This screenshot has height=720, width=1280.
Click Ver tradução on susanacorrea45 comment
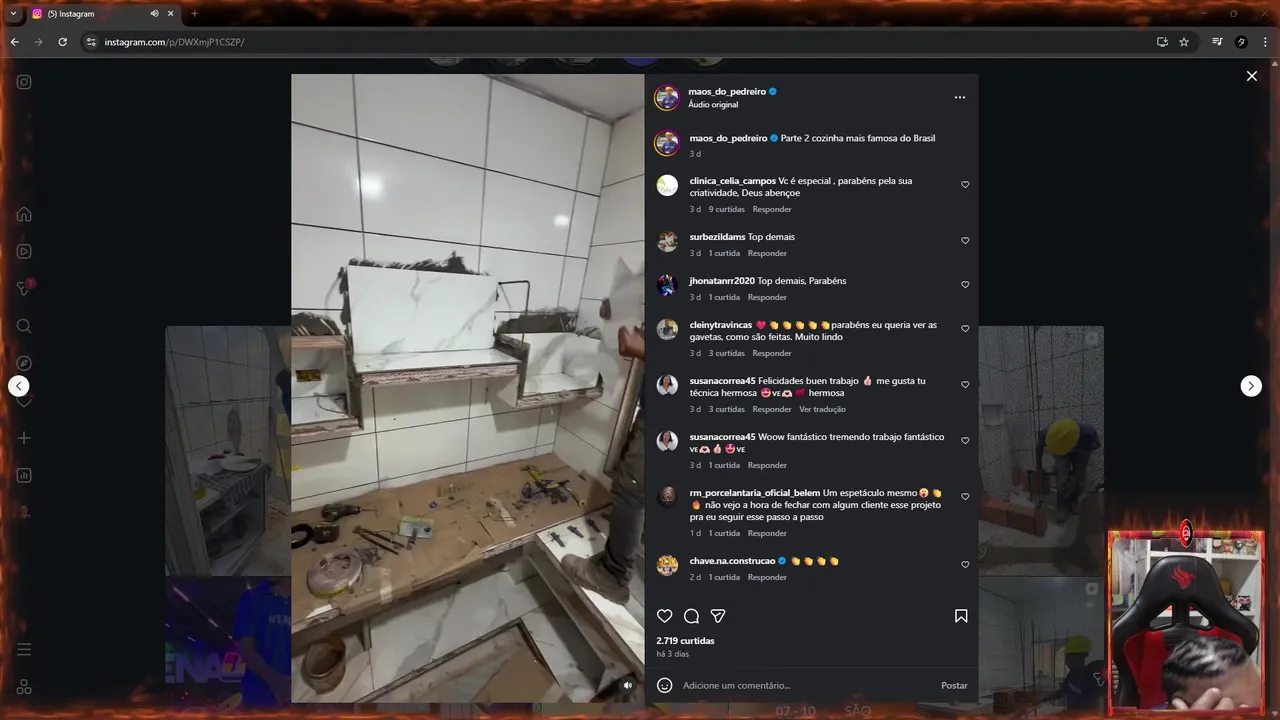pyautogui.click(x=822, y=409)
